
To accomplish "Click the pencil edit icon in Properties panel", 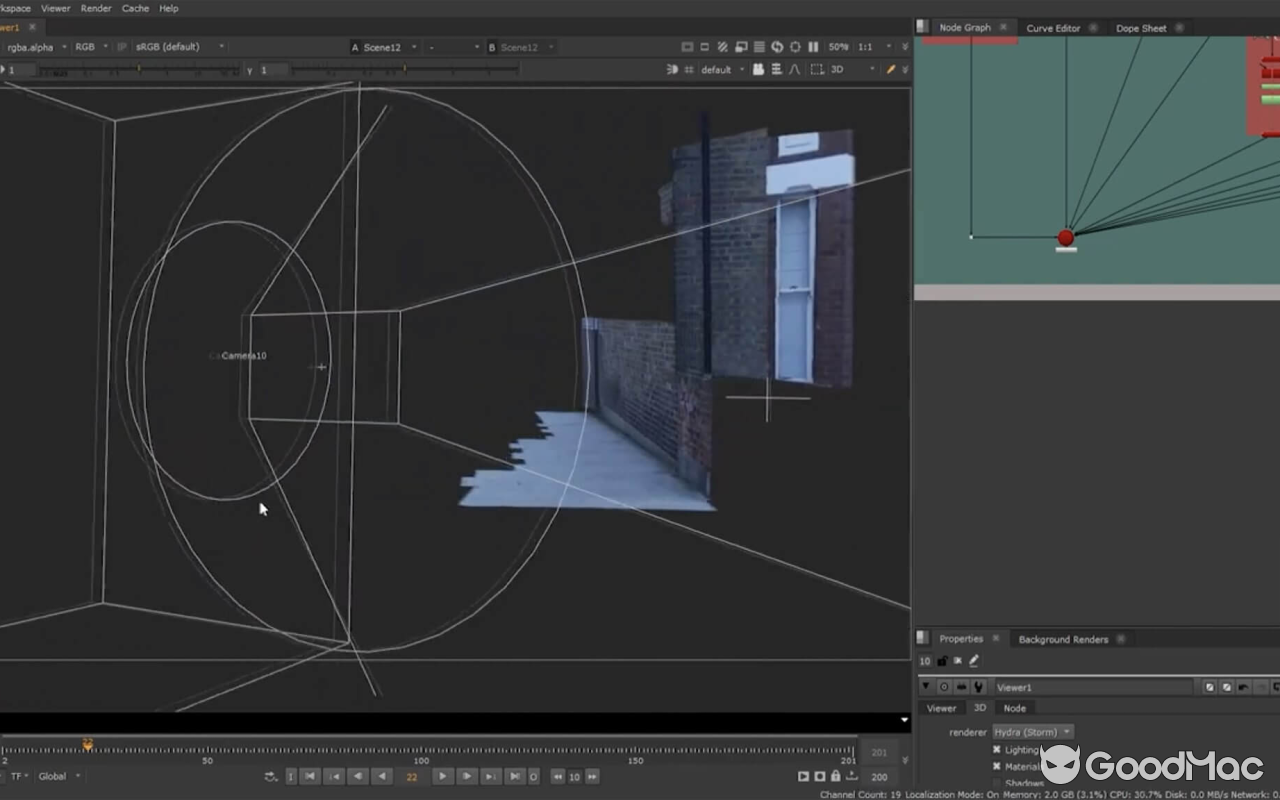I will click(x=972, y=660).
